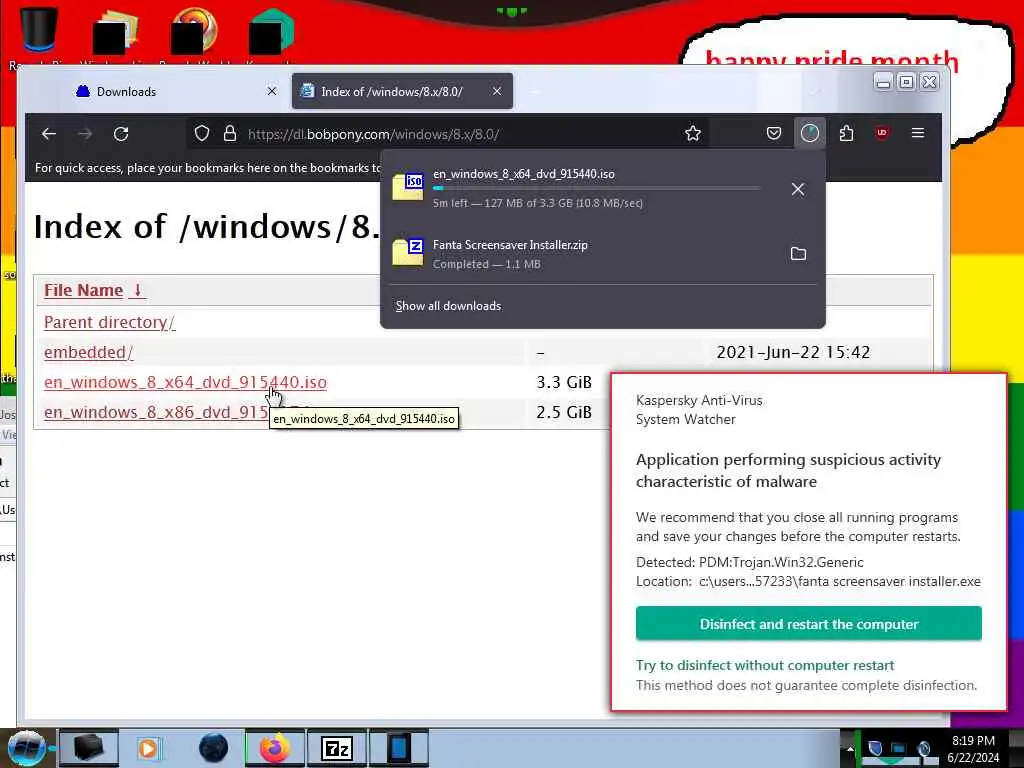Image resolution: width=1024 pixels, height=768 pixels.
Task: Open the Firefox hamburger menu
Action: point(918,133)
